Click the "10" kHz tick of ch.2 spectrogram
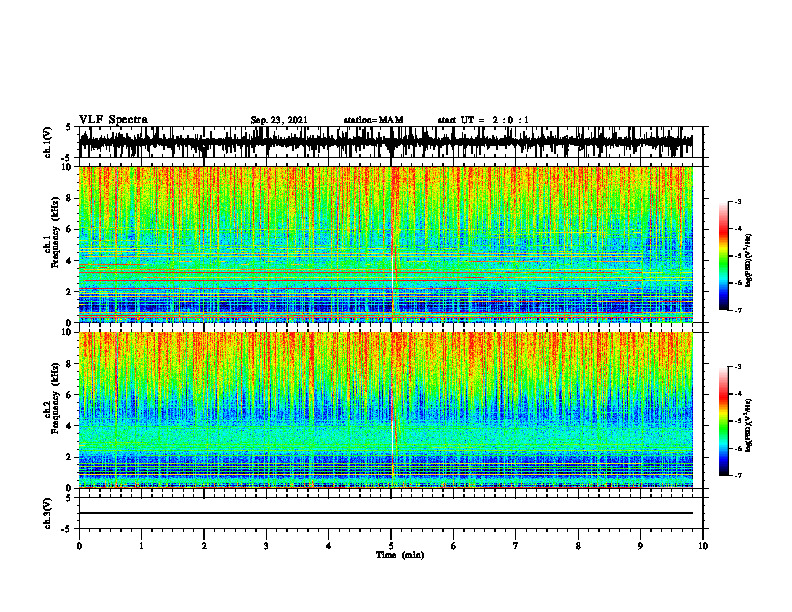792x612 pixels. (67, 333)
